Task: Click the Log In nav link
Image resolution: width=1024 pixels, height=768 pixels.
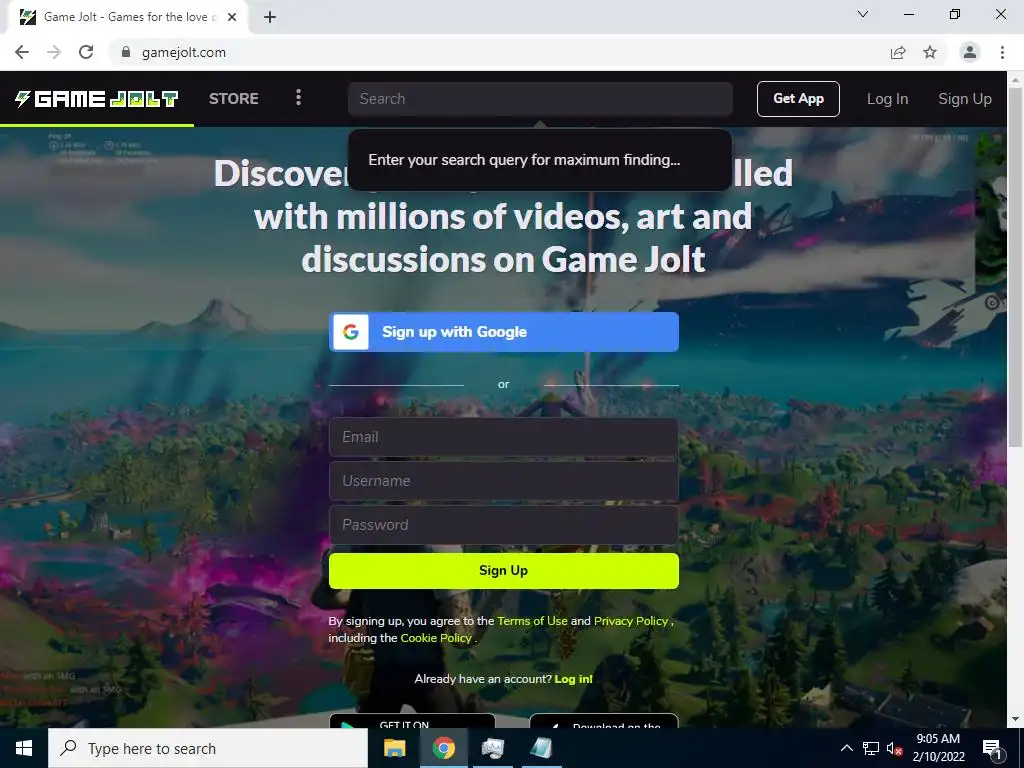Action: 888,99
